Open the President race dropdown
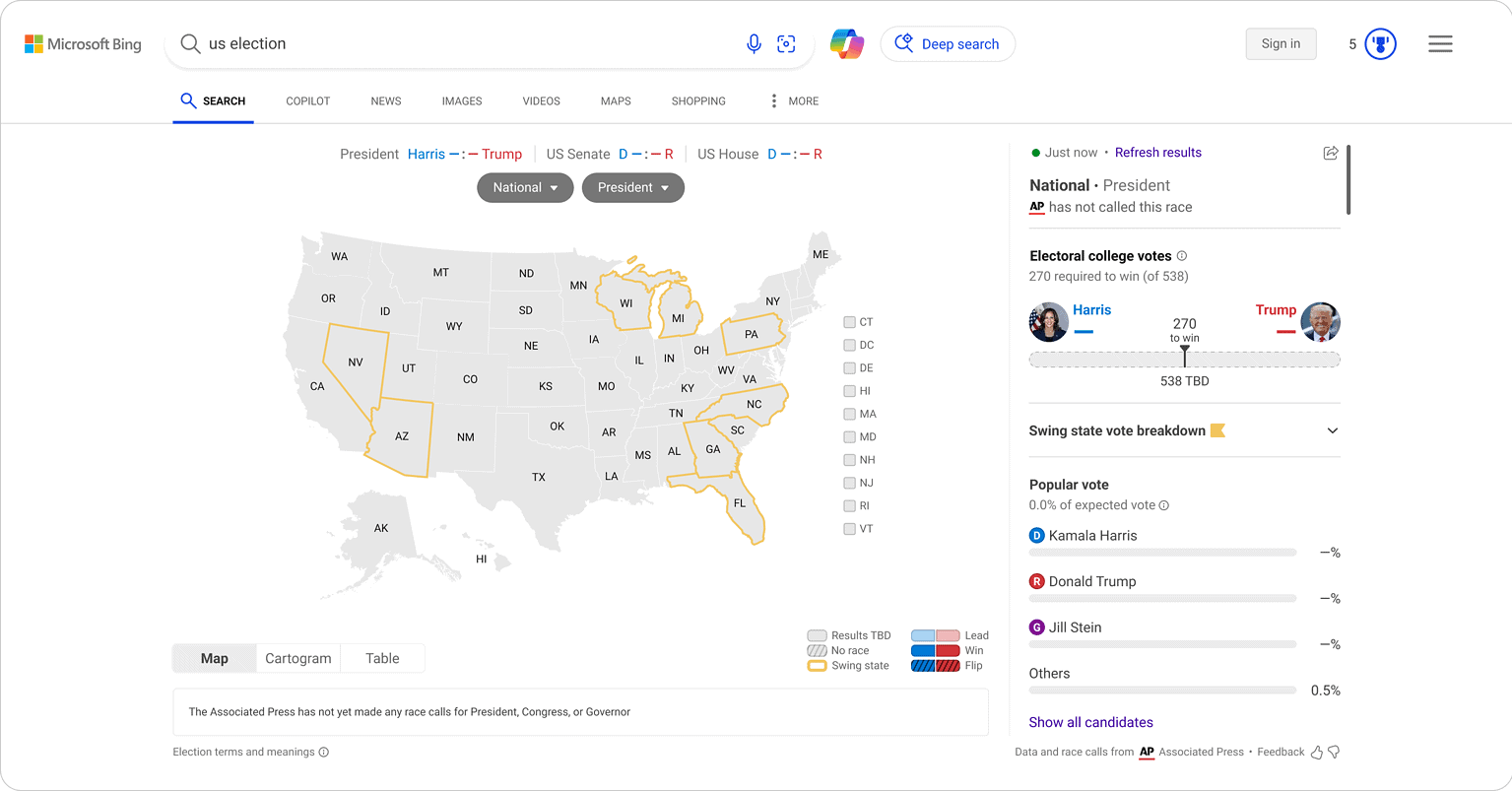1512x791 pixels. coord(632,187)
